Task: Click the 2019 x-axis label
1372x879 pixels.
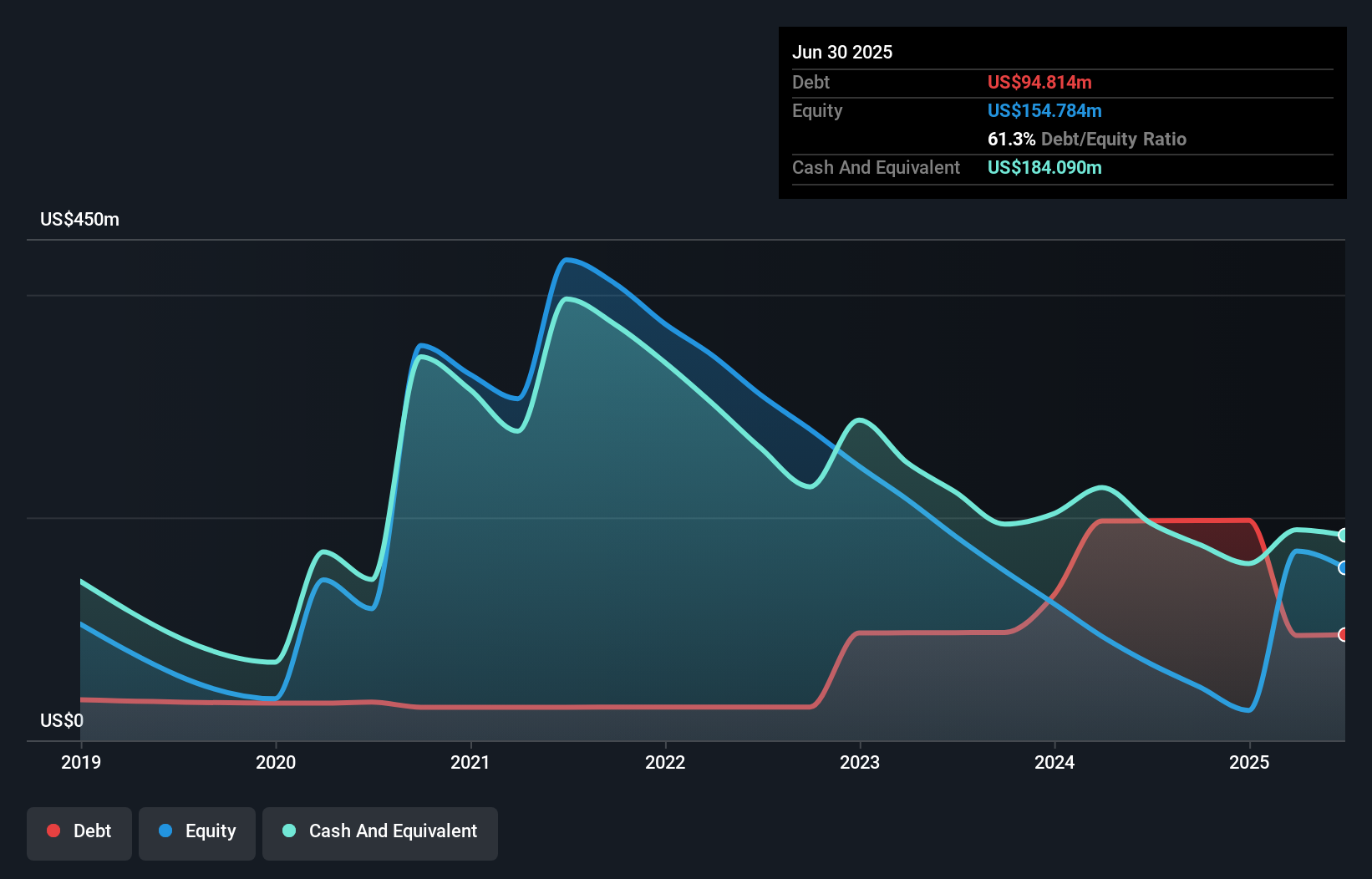Action: tap(81, 762)
